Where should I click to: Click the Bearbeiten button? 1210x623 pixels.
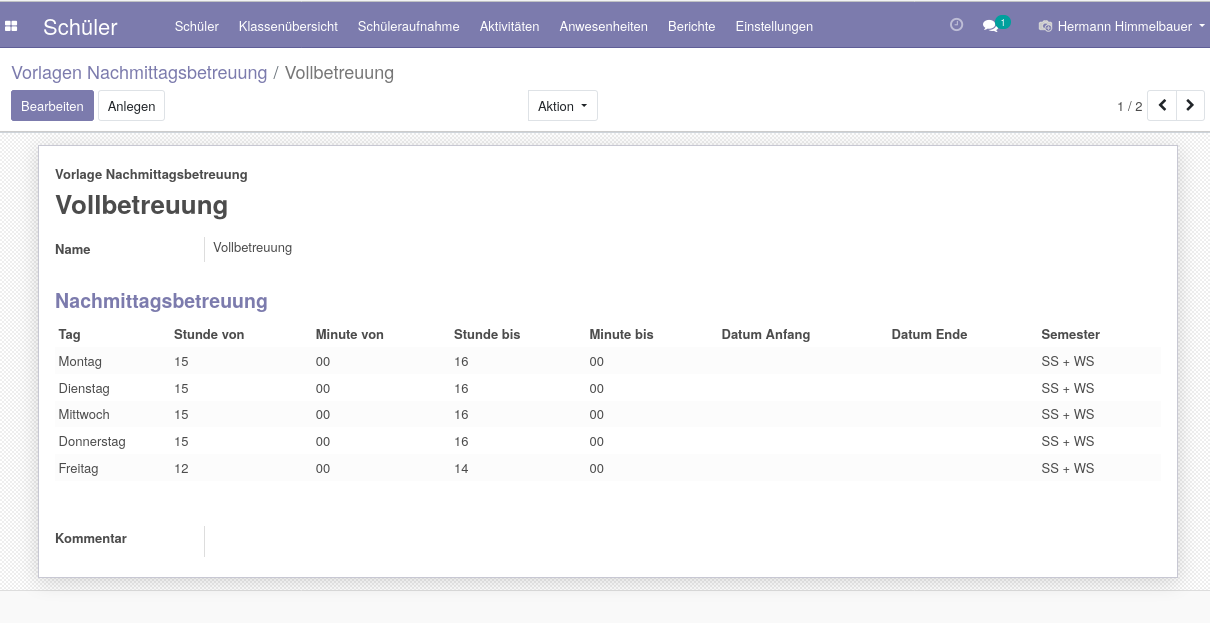click(52, 106)
